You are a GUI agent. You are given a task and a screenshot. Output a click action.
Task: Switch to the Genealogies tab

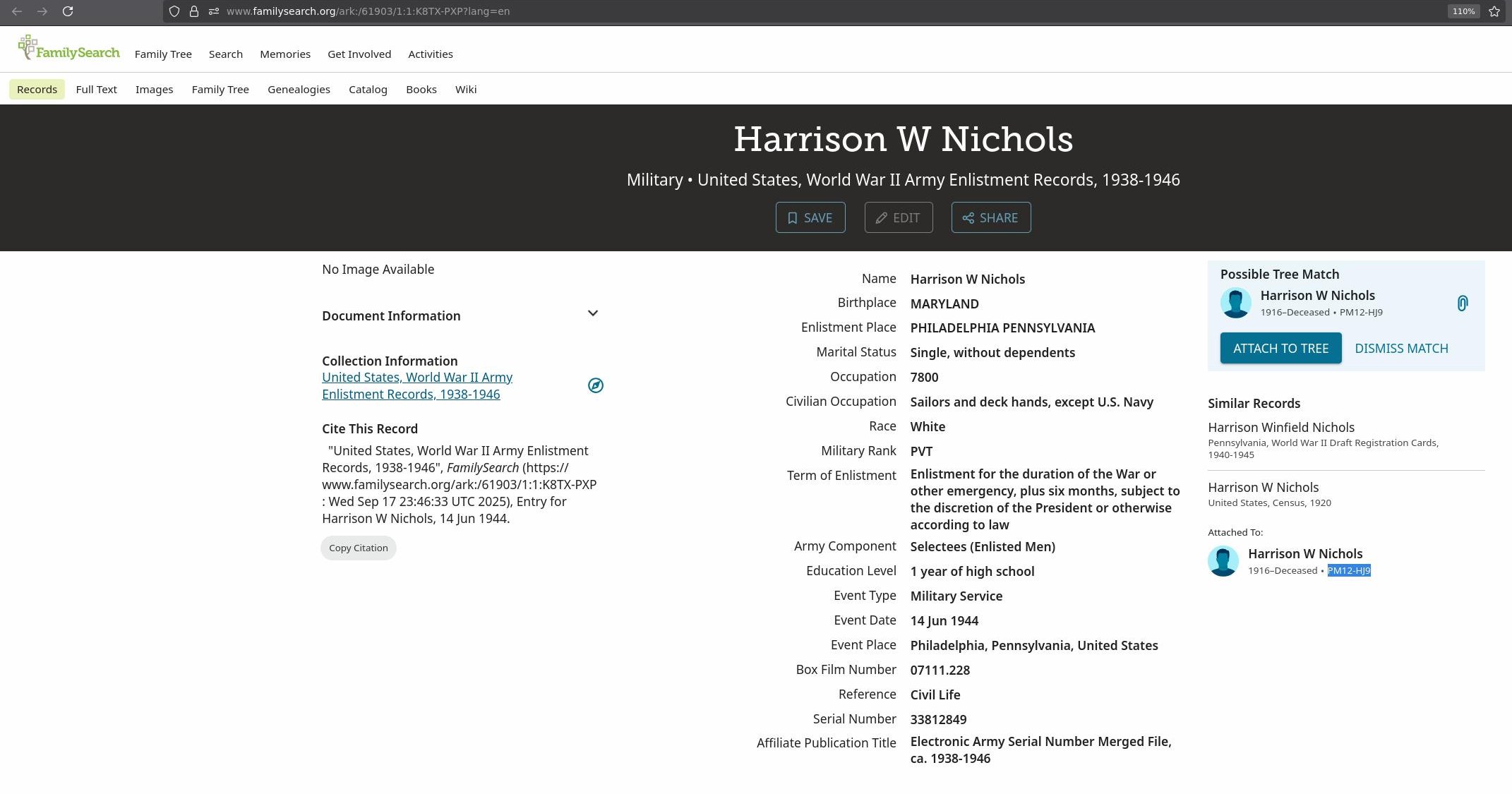point(299,89)
